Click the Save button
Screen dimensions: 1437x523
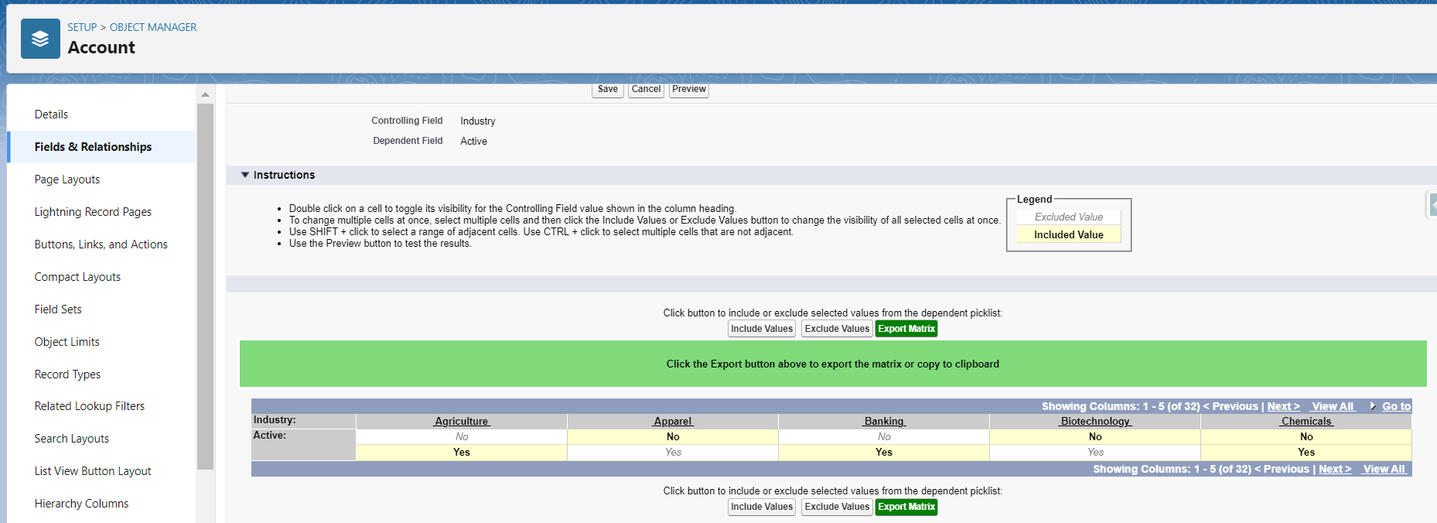pyautogui.click(x=607, y=89)
